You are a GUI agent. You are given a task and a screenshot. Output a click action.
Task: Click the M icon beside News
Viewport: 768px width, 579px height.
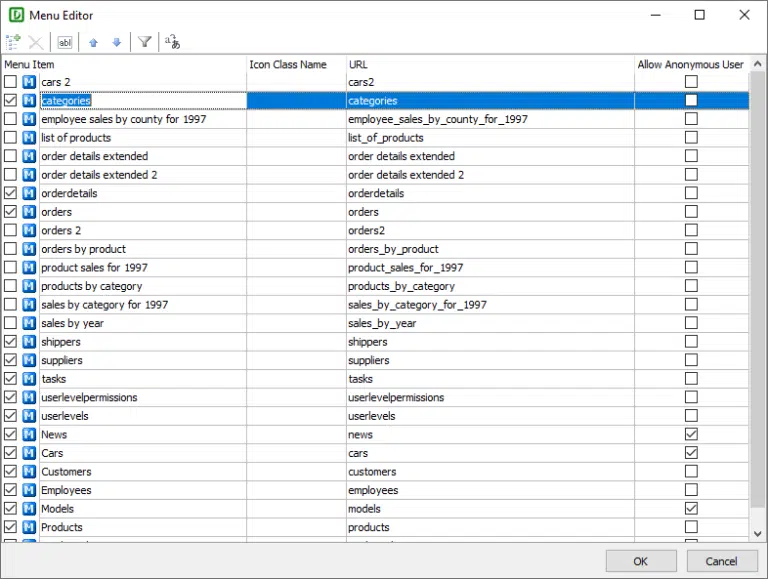pyautogui.click(x=29, y=434)
